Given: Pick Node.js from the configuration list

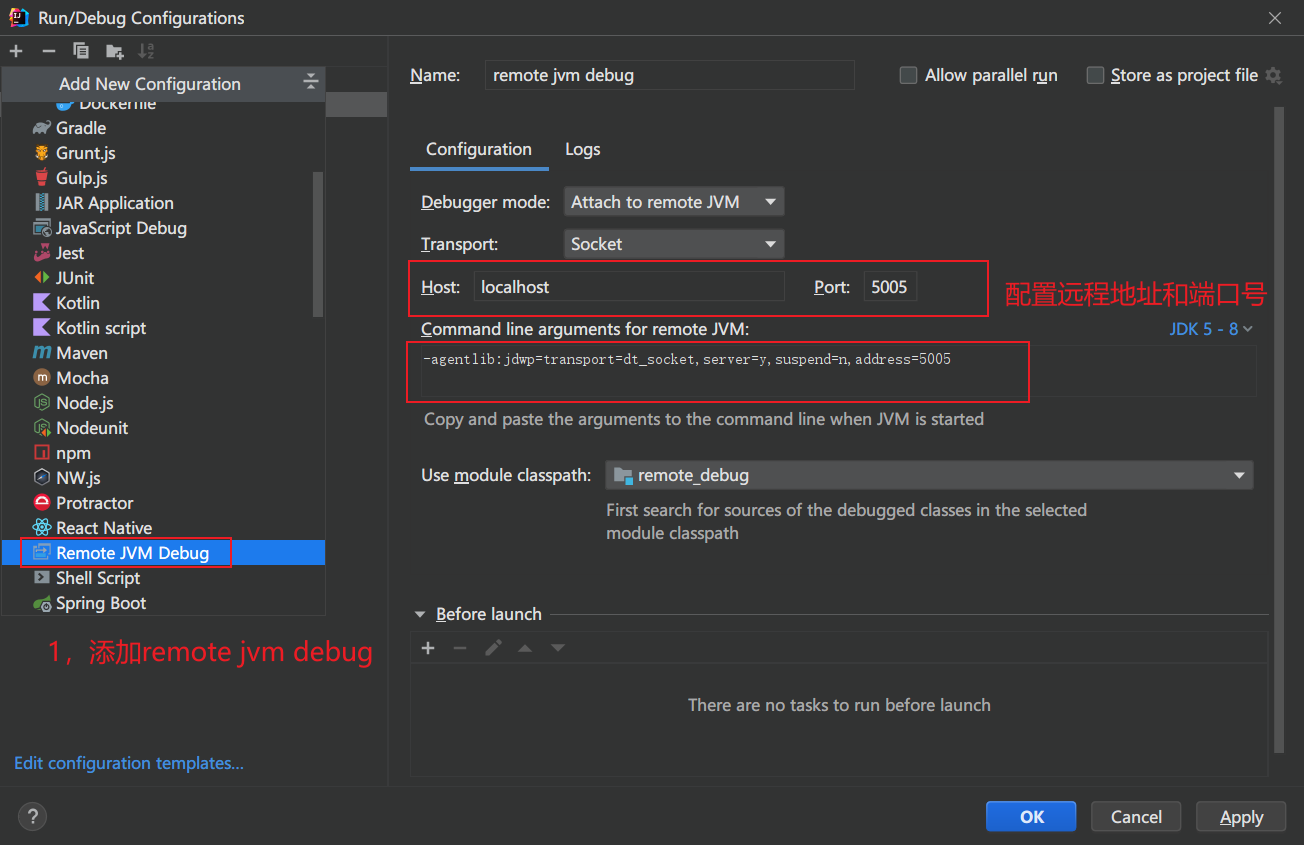Looking at the screenshot, I should click(x=163, y=403).
